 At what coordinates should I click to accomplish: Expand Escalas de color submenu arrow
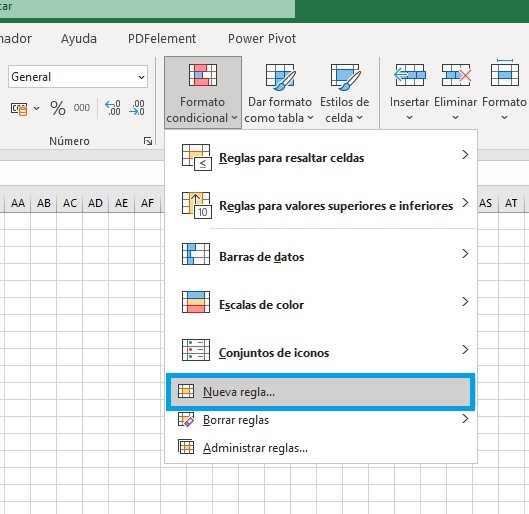click(465, 302)
